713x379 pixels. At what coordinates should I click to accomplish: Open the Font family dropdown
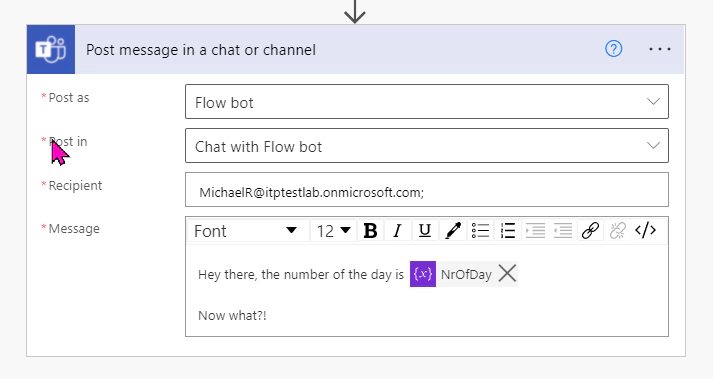pyautogui.click(x=248, y=231)
